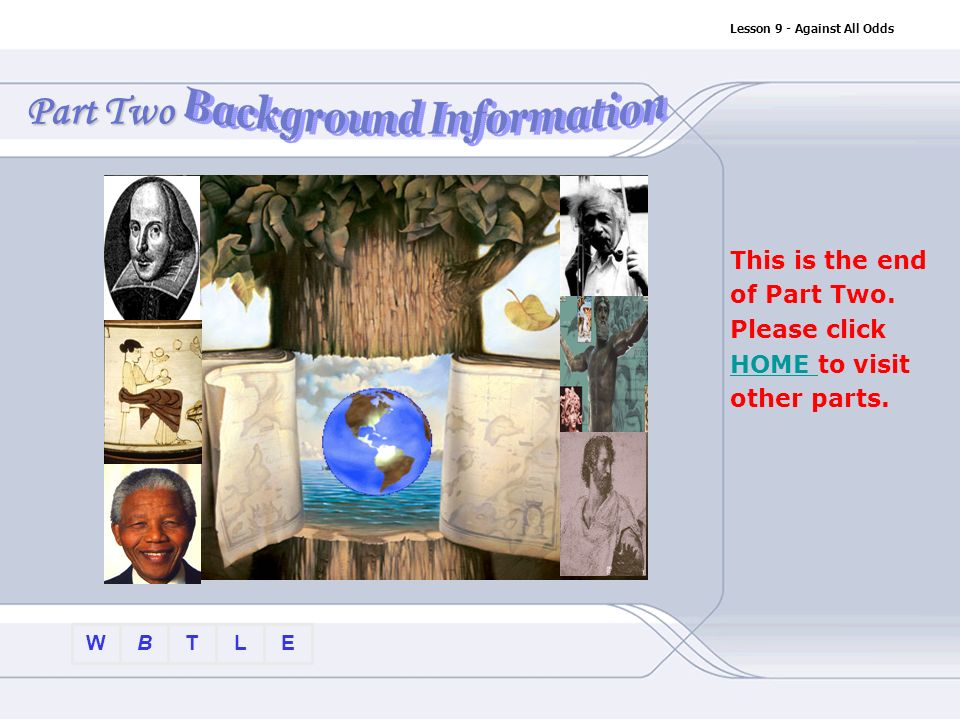Open the W navigation button
Image resolution: width=960 pixels, height=720 pixels.
[96, 643]
